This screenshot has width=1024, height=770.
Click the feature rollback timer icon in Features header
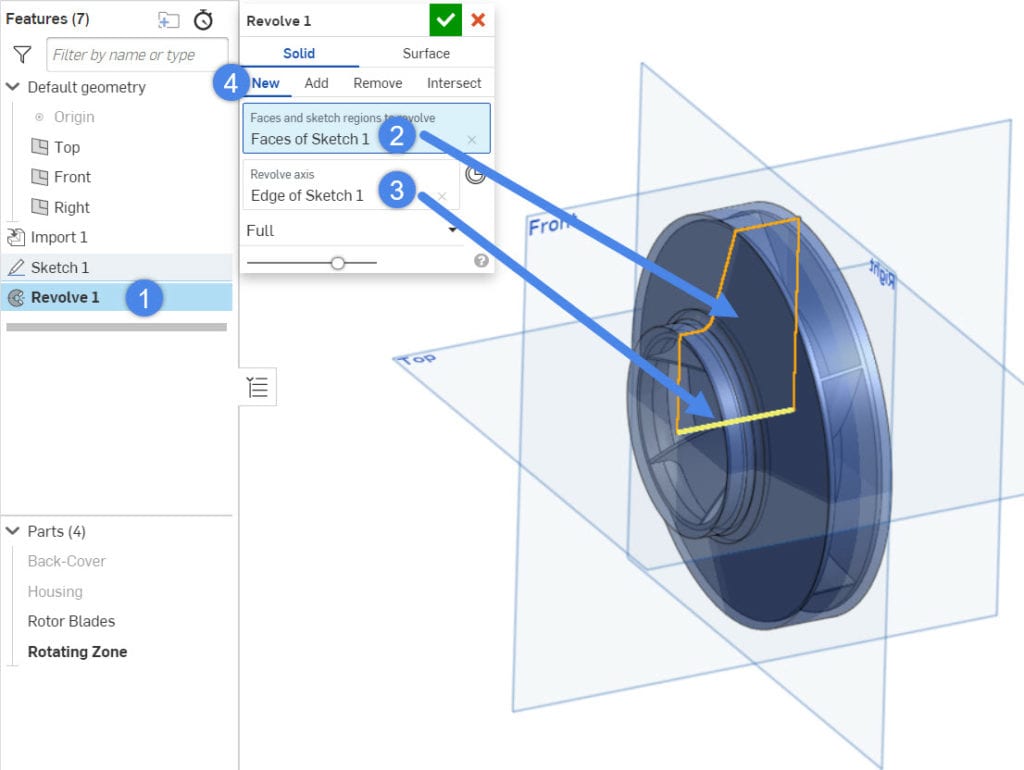pyautogui.click(x=202, y=19)
